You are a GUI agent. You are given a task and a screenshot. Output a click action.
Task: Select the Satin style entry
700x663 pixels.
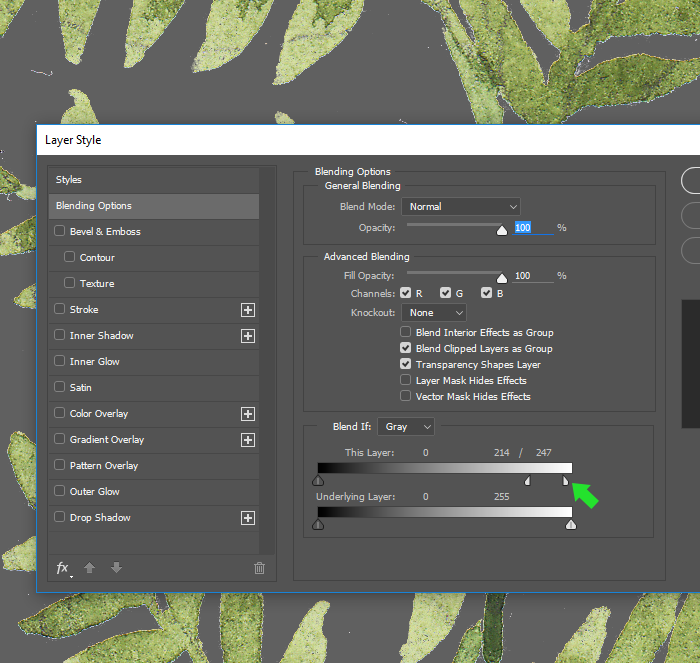[81, 388]
